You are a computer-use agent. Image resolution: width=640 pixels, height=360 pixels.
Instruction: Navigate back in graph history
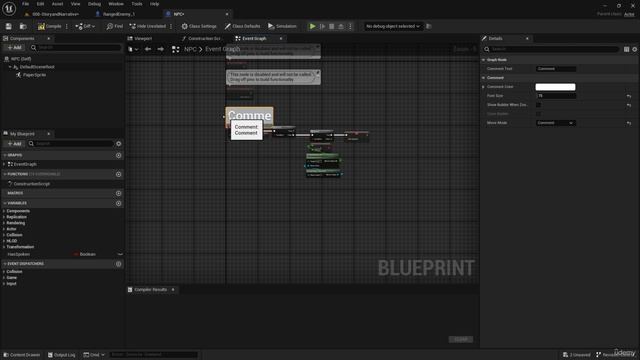pos(148,49)
